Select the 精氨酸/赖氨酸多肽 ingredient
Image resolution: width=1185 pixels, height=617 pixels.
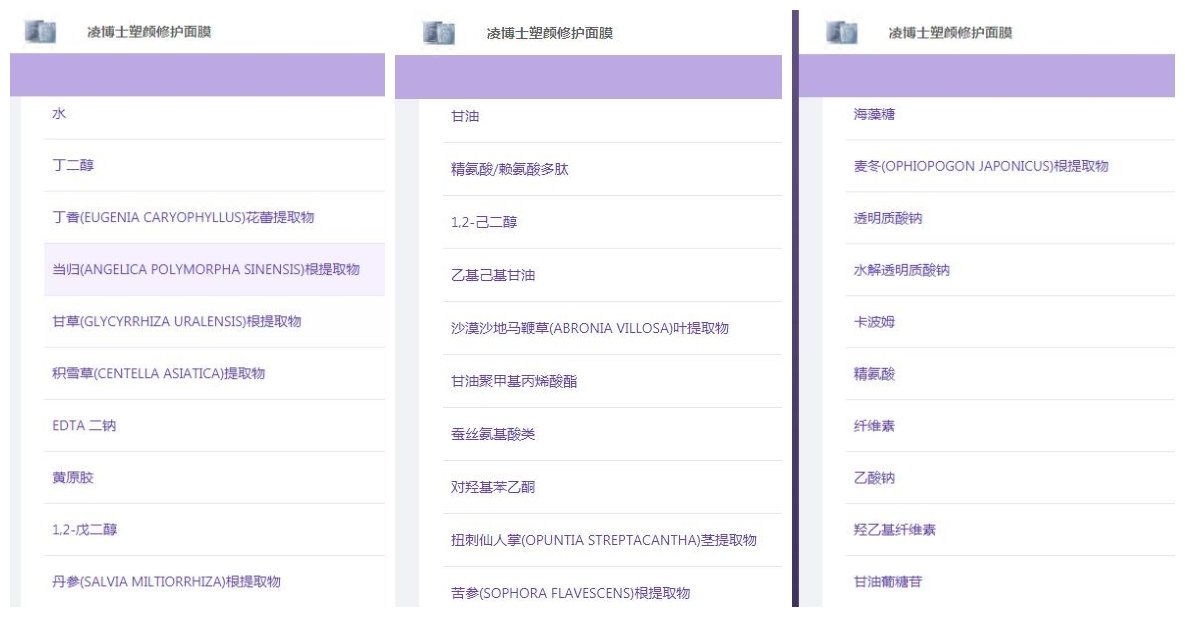point(510,170)
